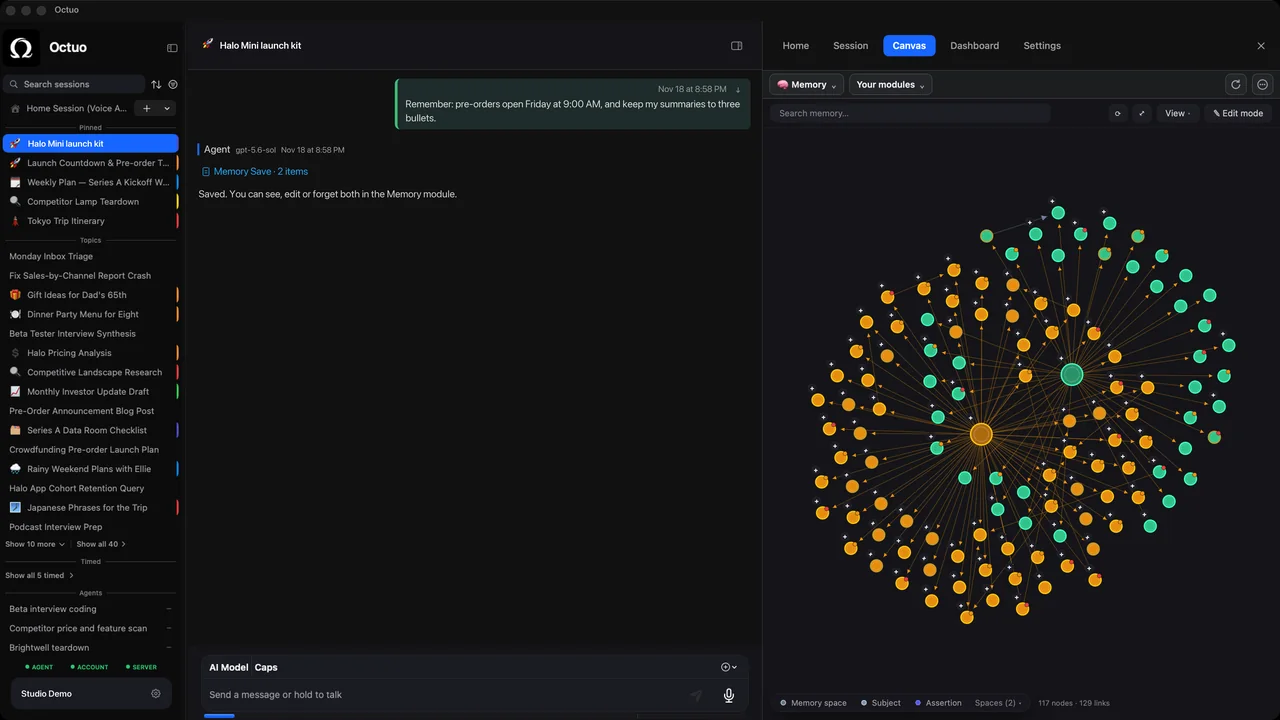Open the Your modules dropdown
1280x720 pixels.
click(x=891, y=85)
